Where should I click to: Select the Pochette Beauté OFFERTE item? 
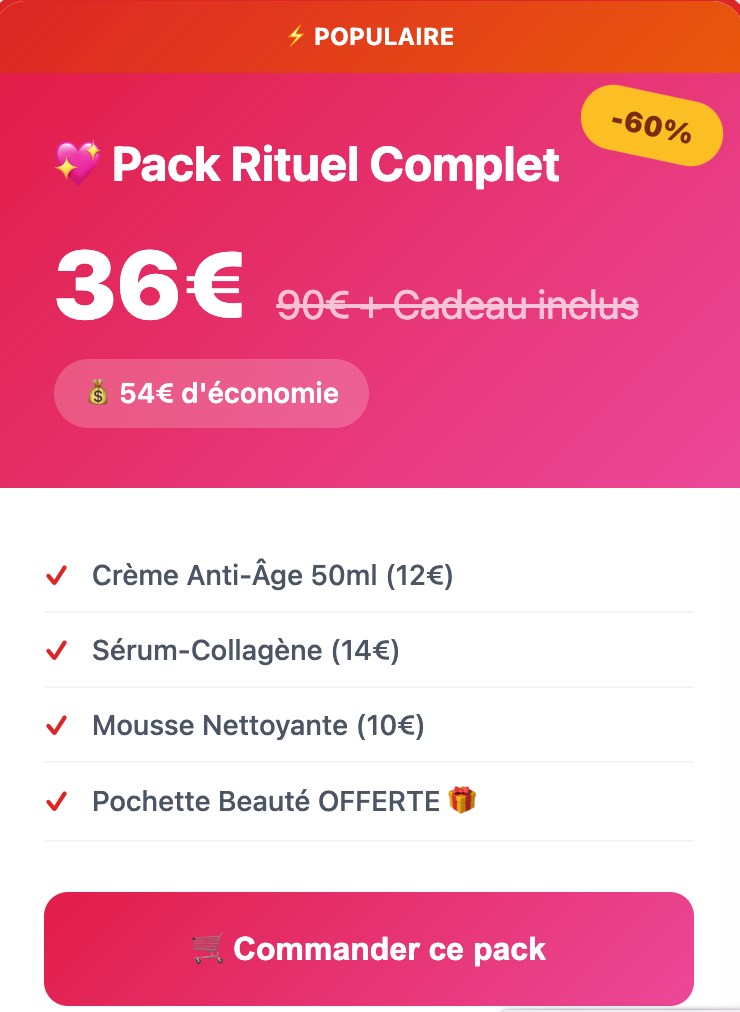point(266,801)
